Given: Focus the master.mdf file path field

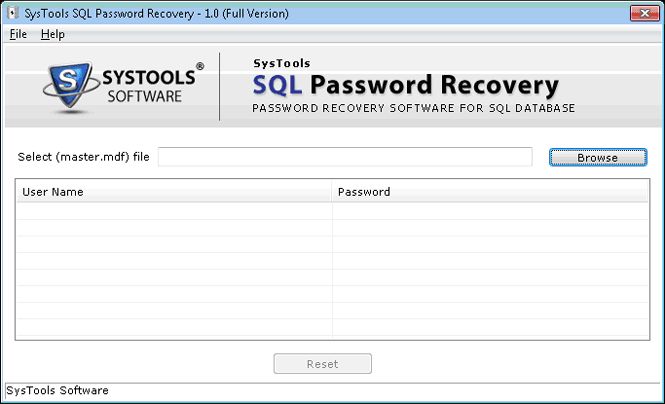Looking at the screenshot, I should coord(345,157).
